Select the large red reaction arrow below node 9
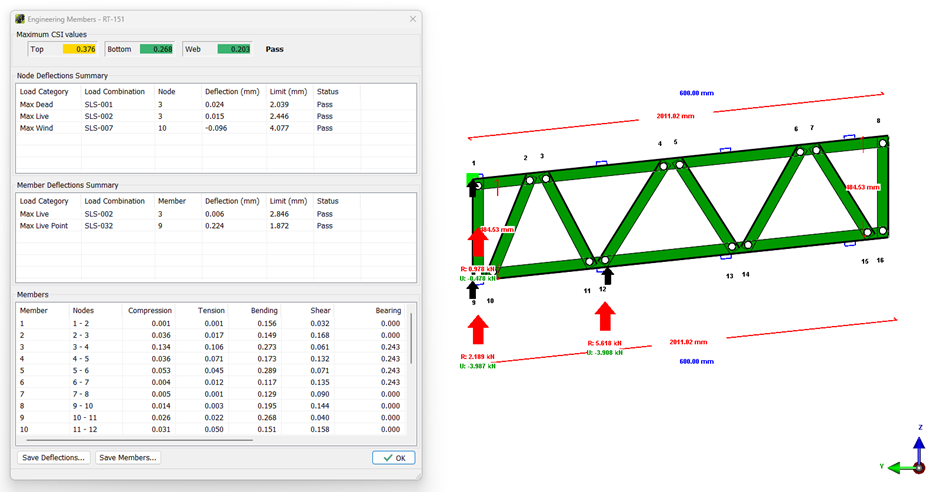 (x=478, y=329)
